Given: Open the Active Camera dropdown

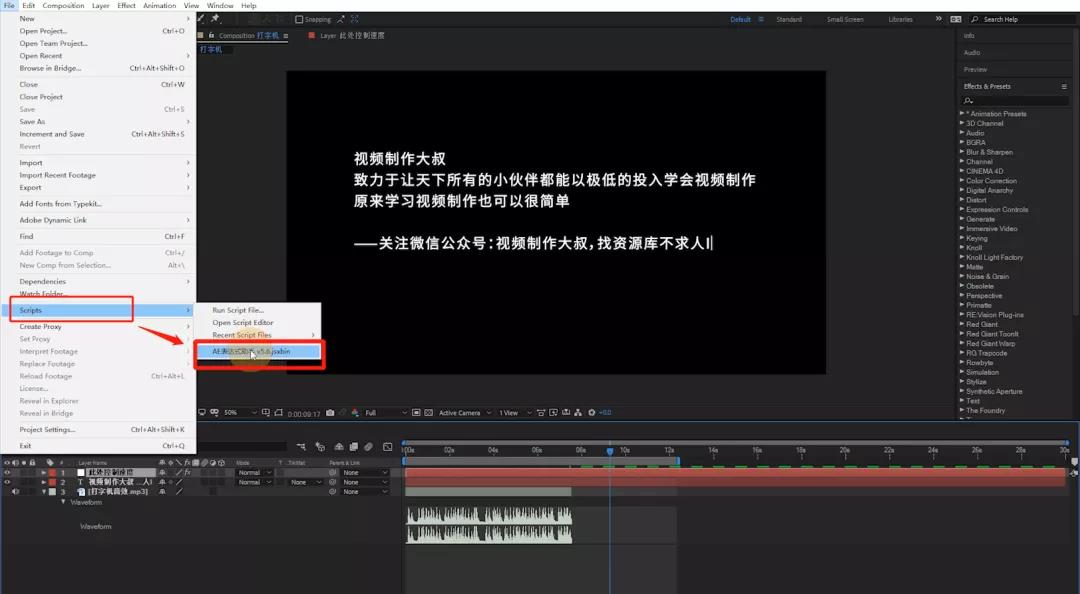Looking at the screenshot, I should tap(465, 413).
